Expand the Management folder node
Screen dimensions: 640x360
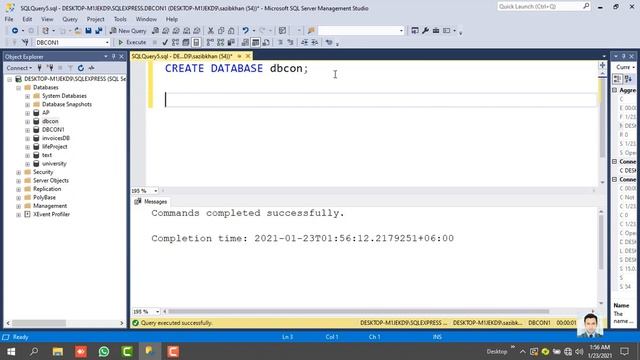(18, 206)
